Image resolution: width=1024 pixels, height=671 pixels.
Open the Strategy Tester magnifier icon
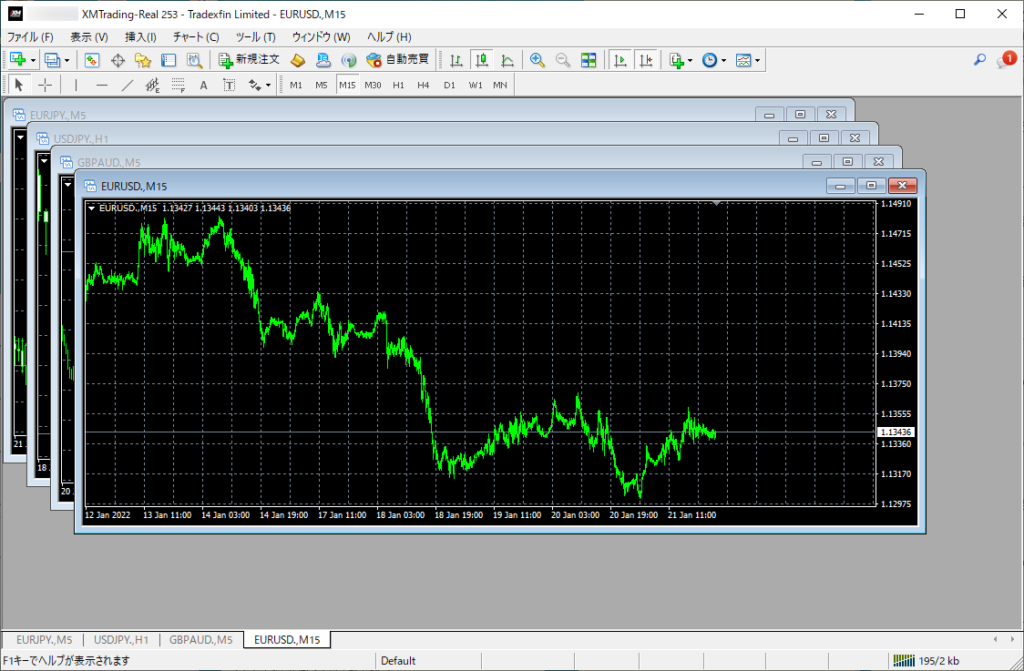tap(194, 60)
